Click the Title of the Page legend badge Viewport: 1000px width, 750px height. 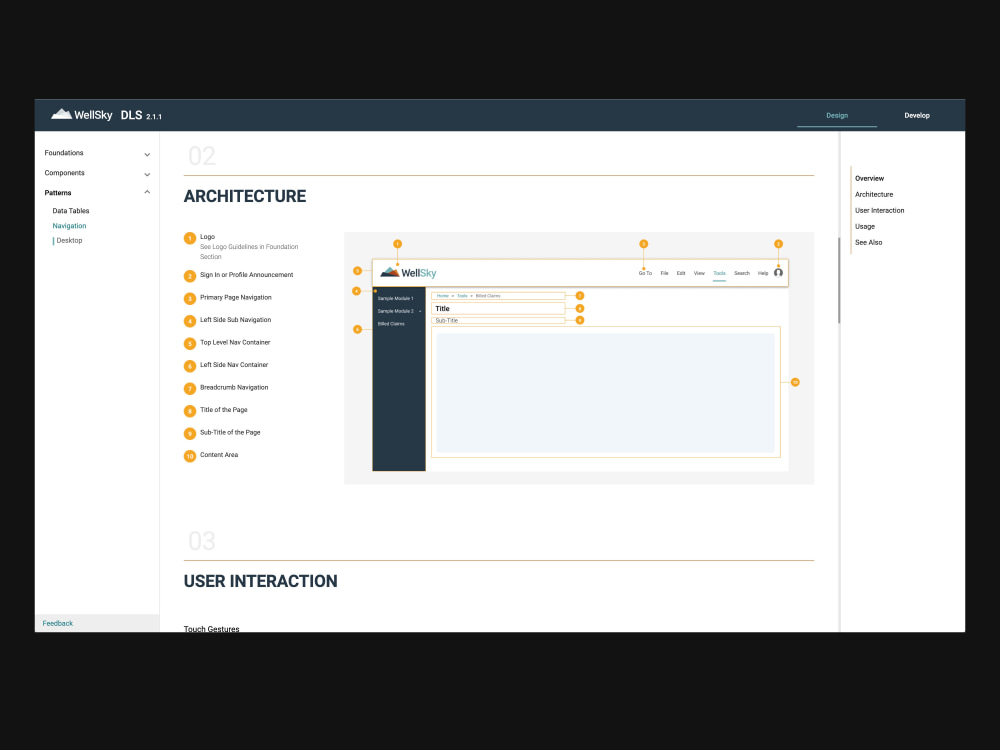189,411
